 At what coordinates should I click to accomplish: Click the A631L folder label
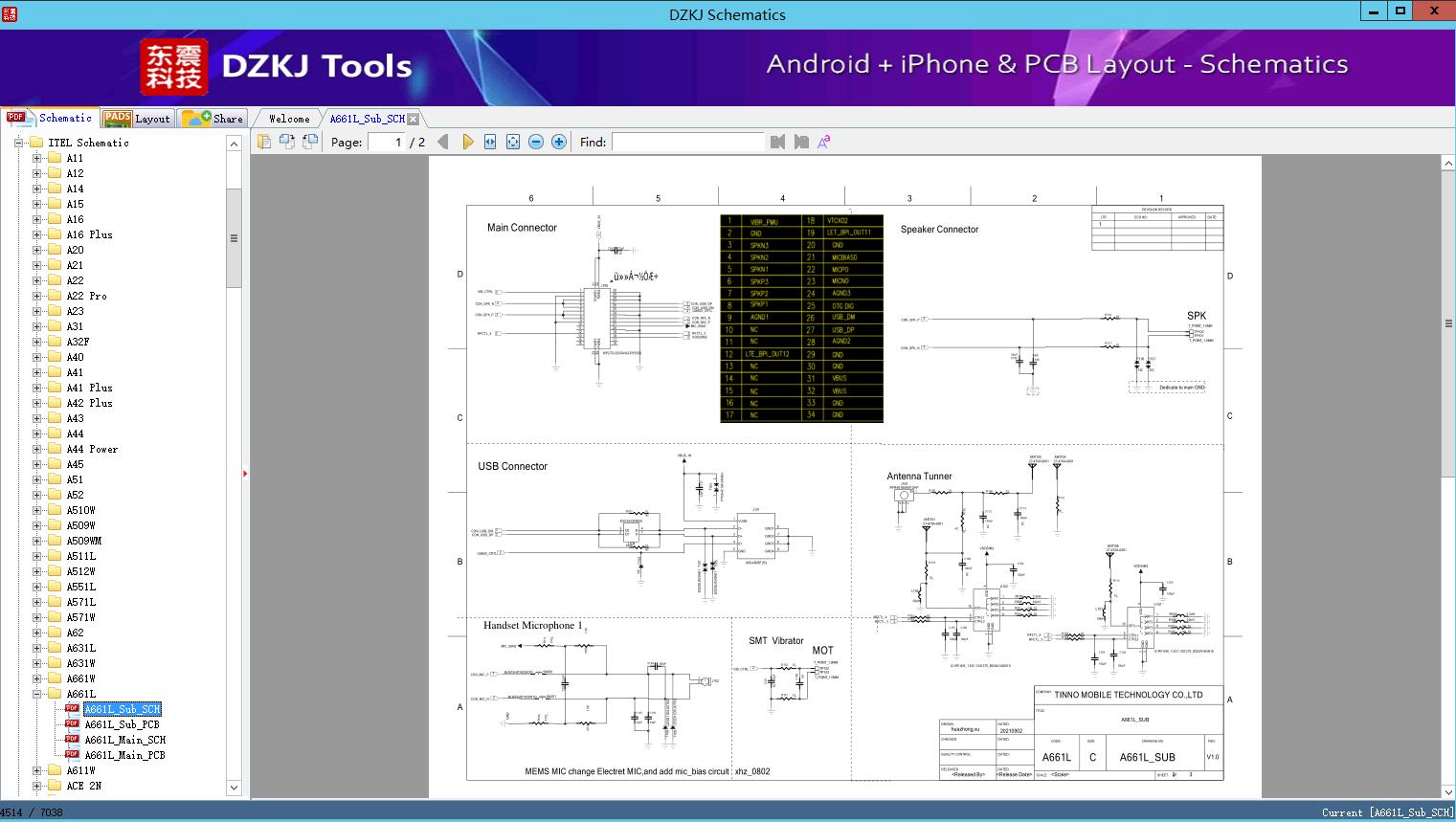(81, 648)
